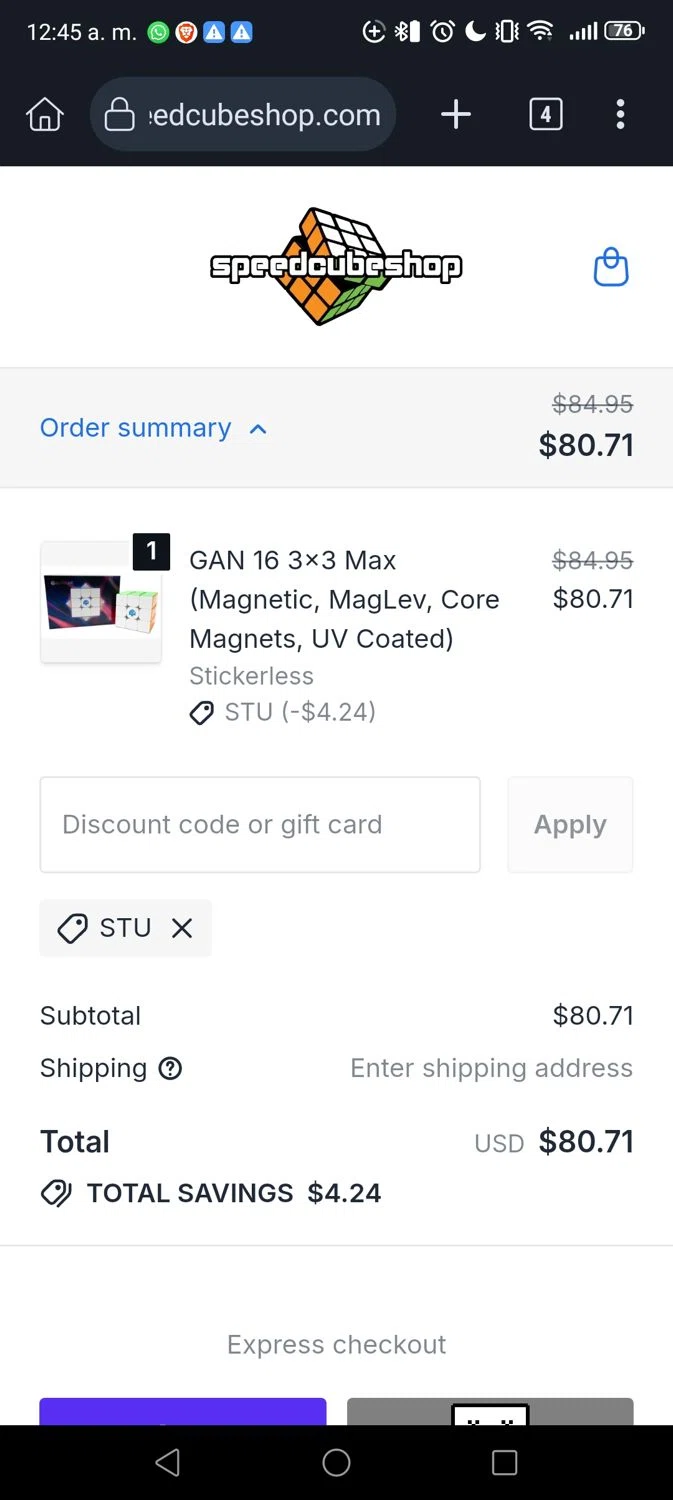Image resolution: width=673 pixels, height=1500 pixels.
Task: Open the tab switcher showing 4 tabs
Action: (x=545, y=115)
